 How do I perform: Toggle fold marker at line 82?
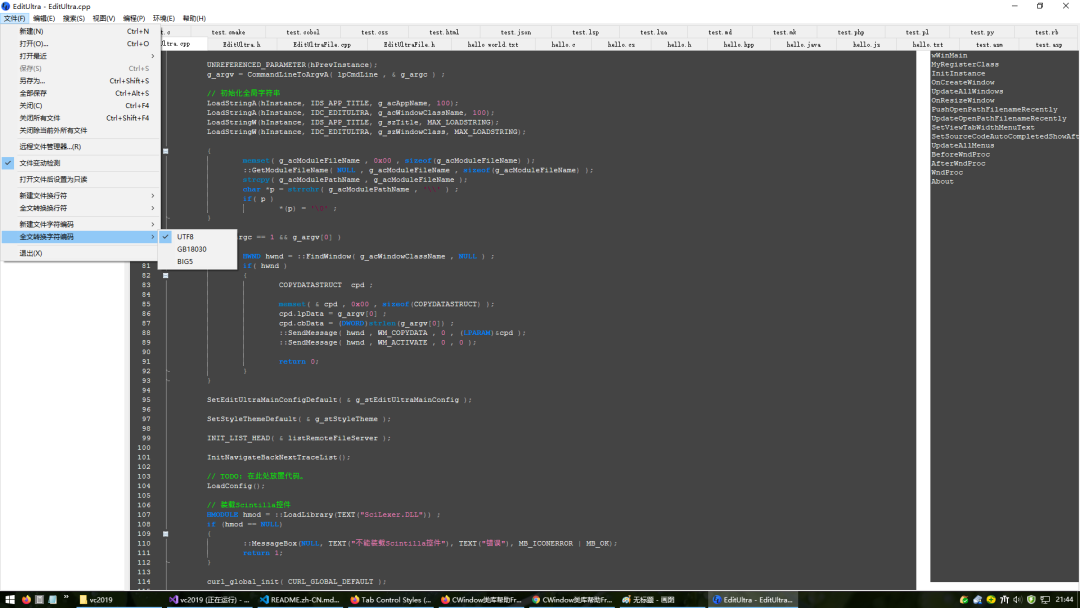(165, 275)
